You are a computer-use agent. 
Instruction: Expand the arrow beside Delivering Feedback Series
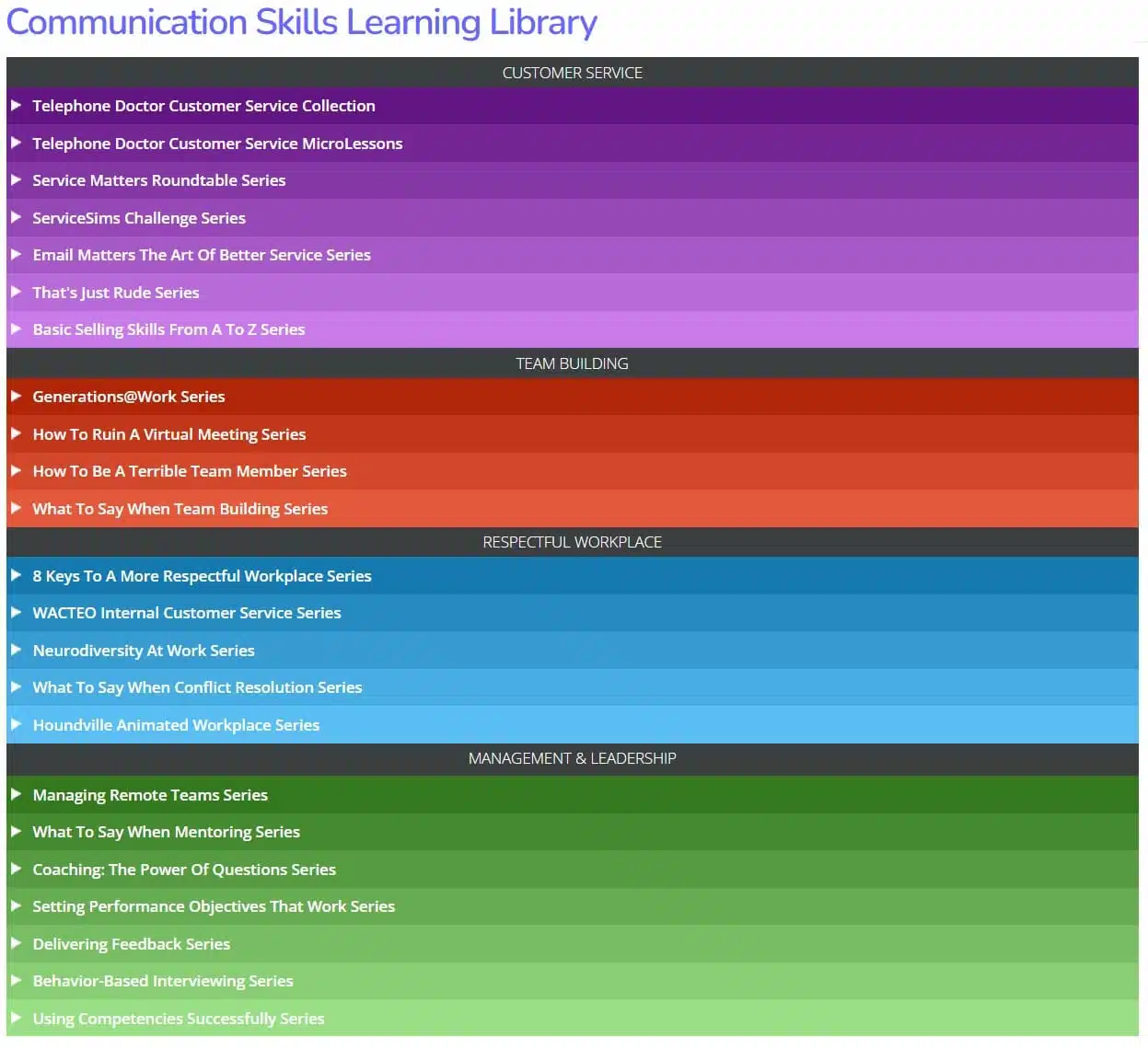pos(16,944)
